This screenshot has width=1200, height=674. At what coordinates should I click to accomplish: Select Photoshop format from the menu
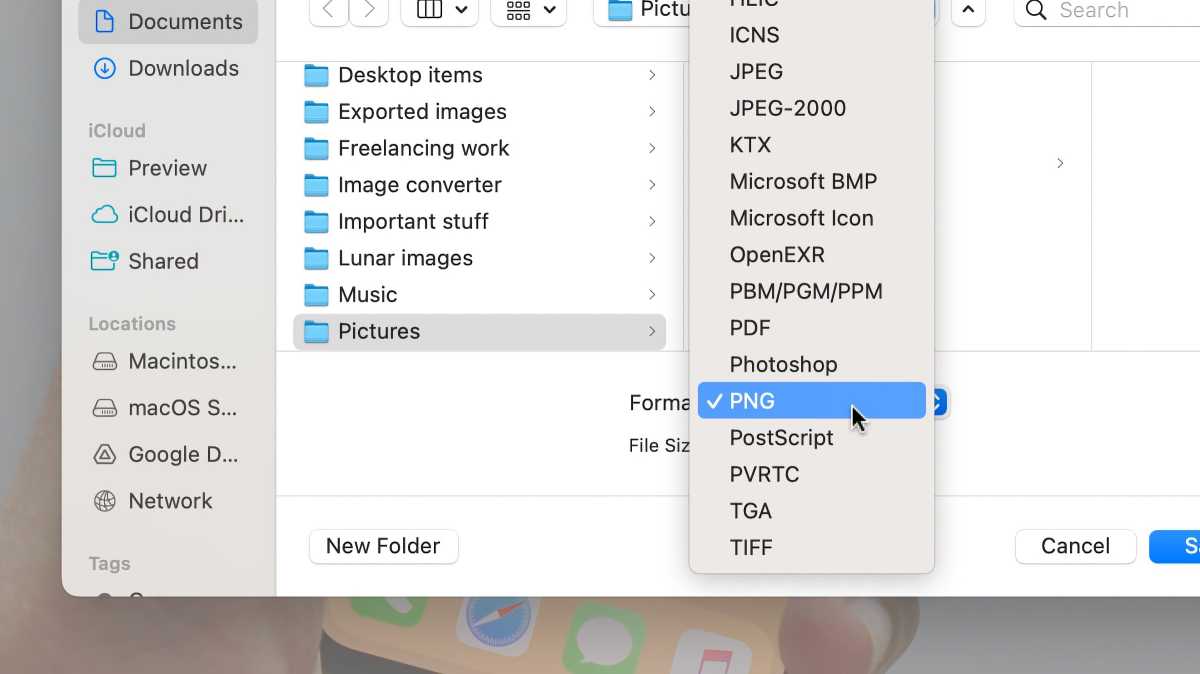tap(783, 364)
